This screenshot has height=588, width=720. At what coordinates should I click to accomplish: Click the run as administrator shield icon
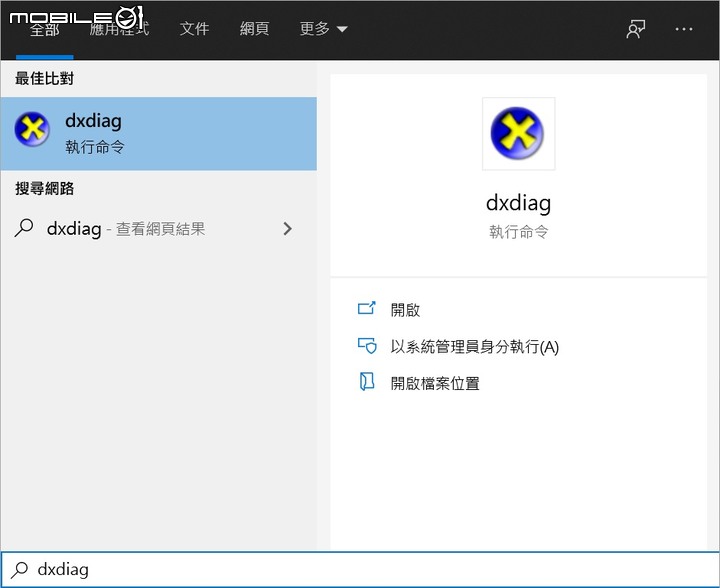click(367, 346)
